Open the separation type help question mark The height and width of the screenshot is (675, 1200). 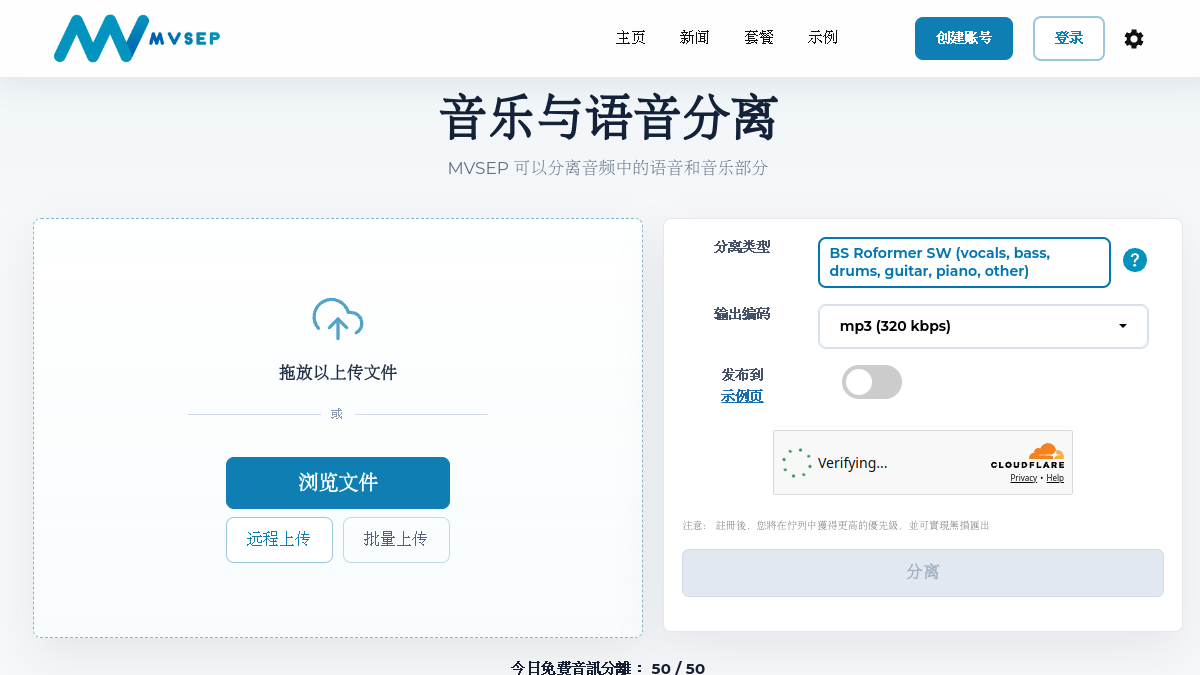[1134, 260]
